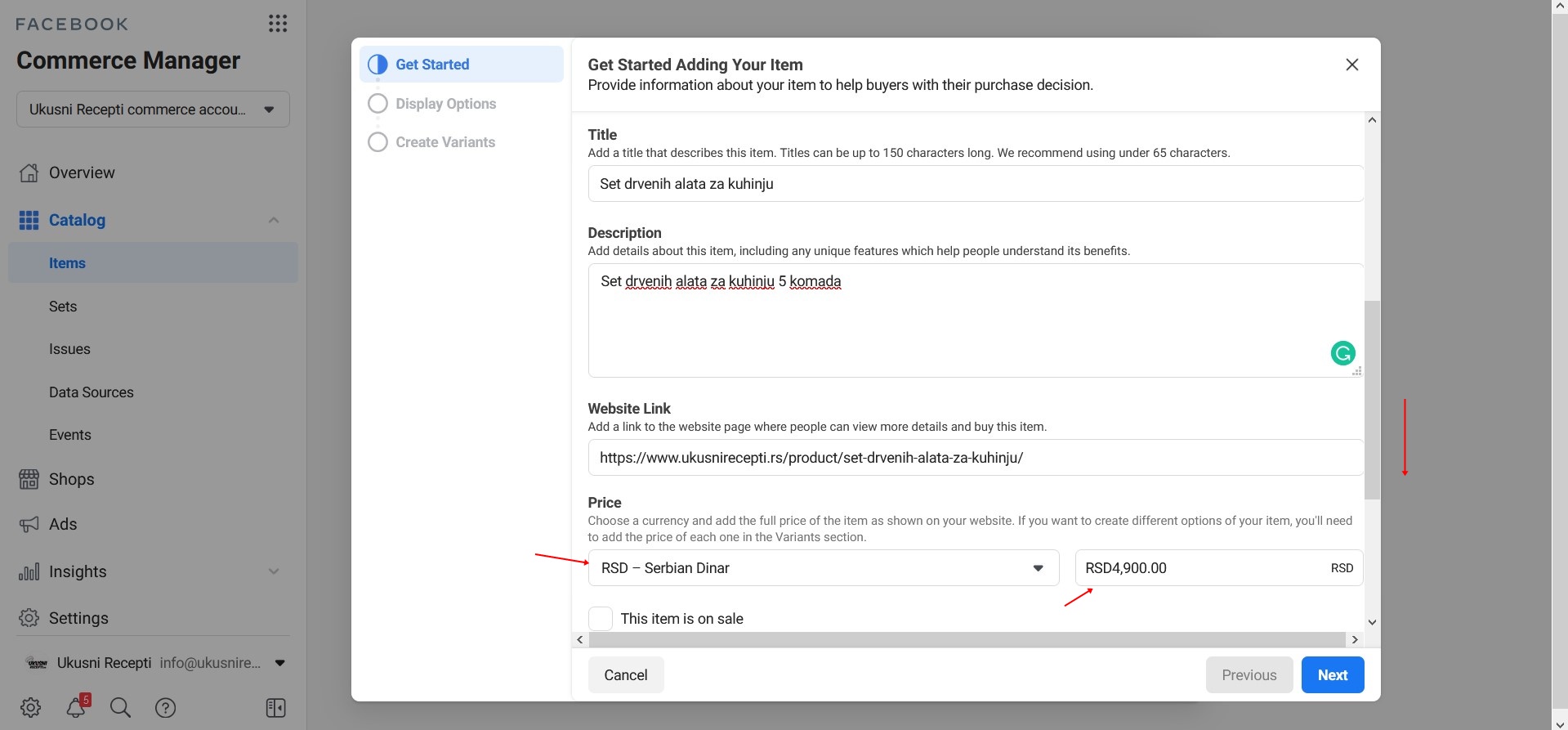Toggle the sidebar collapse panel icon
The image size is (1568, 730).
tap(276, 707)
